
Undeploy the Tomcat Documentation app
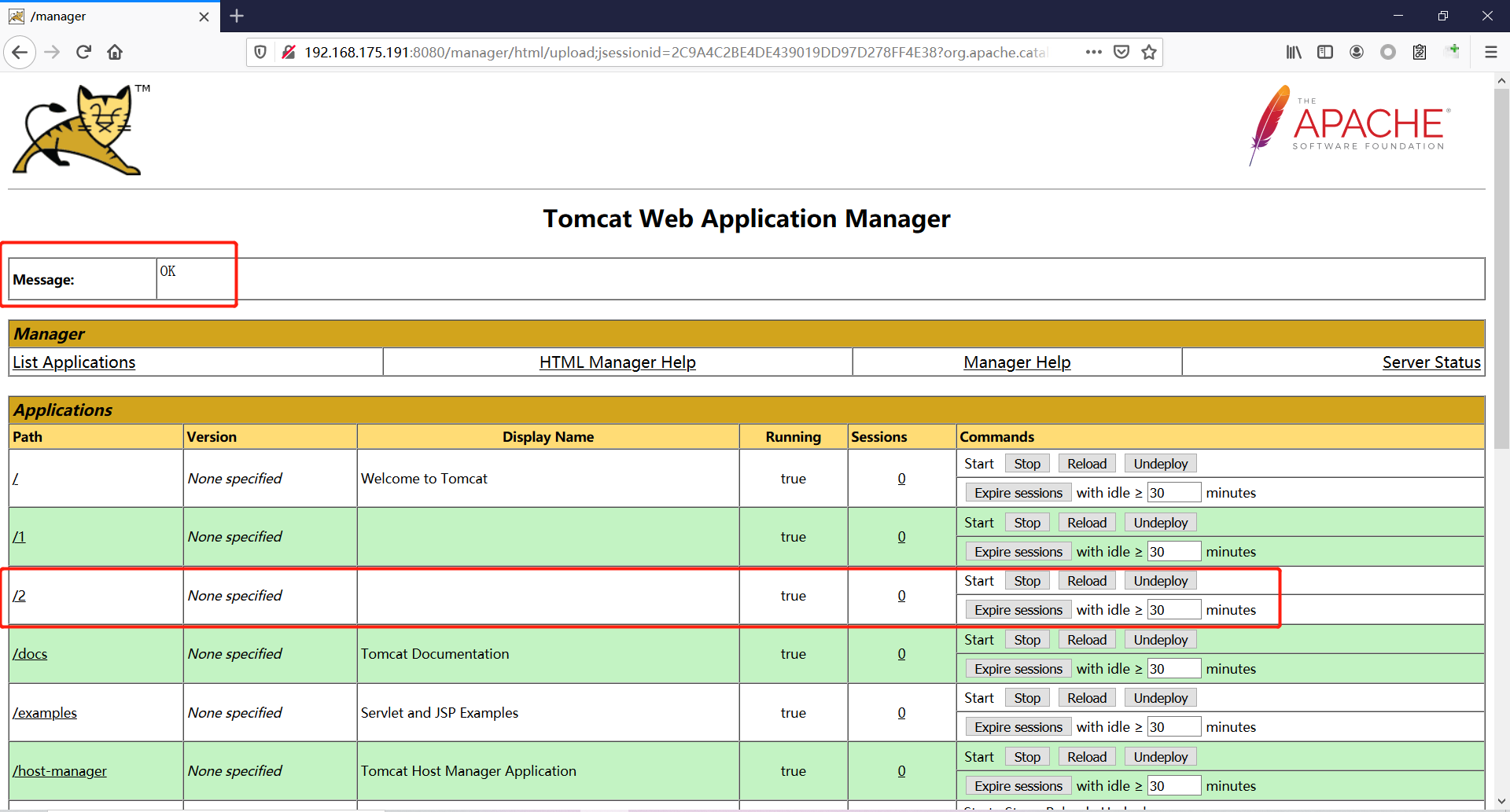pyautogui.click(x=1161, y=640)
